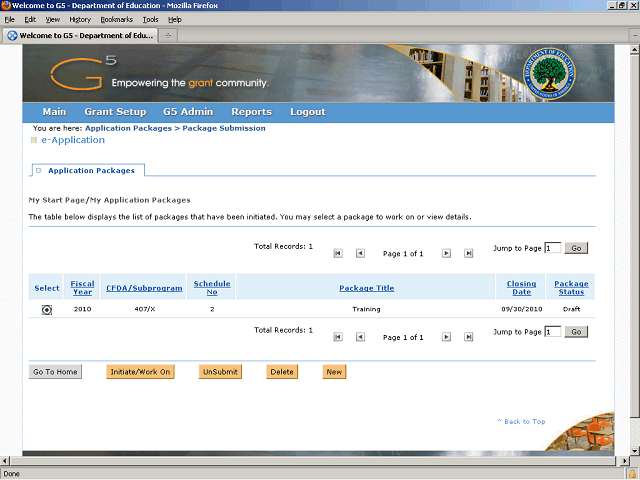This screenshot has width=640, height=480.
Task: Sort by Package Status column
Action: tap(571, 288)
